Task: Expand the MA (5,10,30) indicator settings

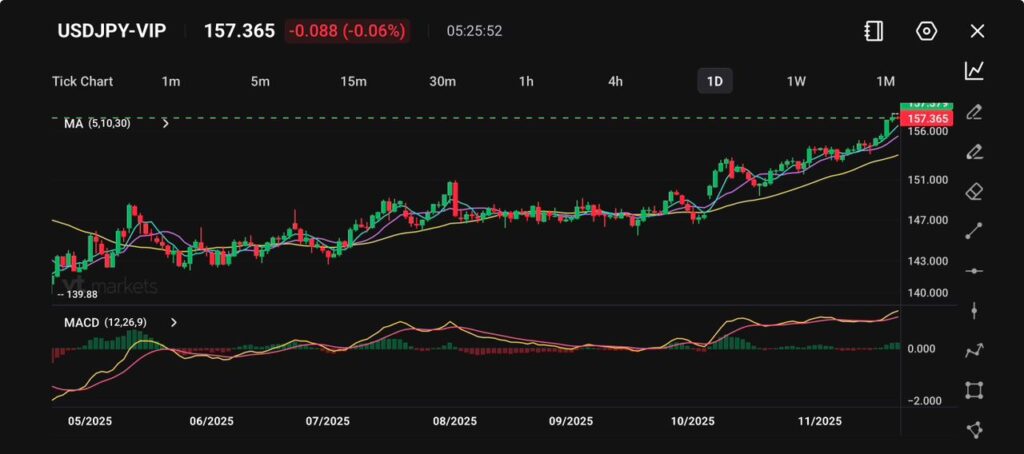Action: pos(165,124)
